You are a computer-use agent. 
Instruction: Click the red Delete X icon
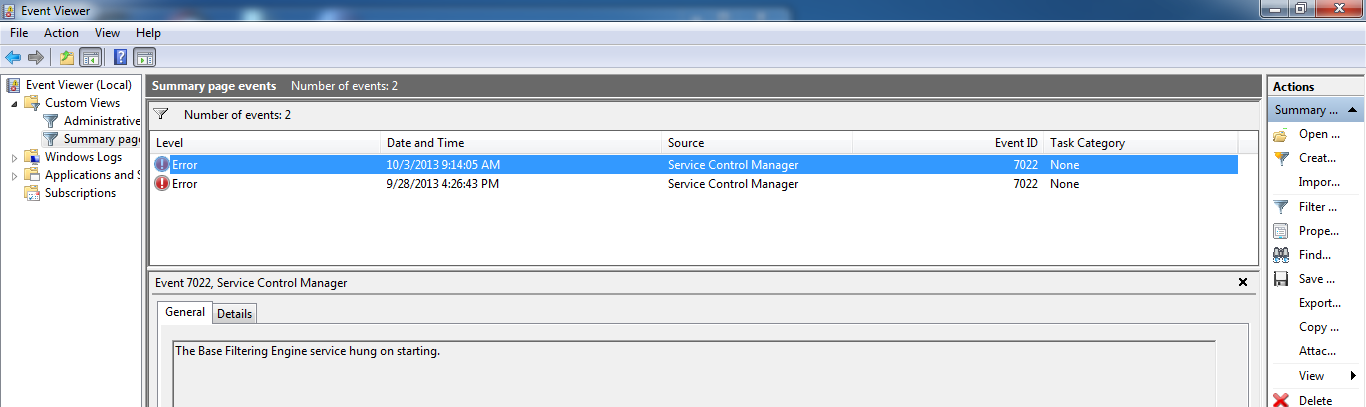coord(1281,400)
